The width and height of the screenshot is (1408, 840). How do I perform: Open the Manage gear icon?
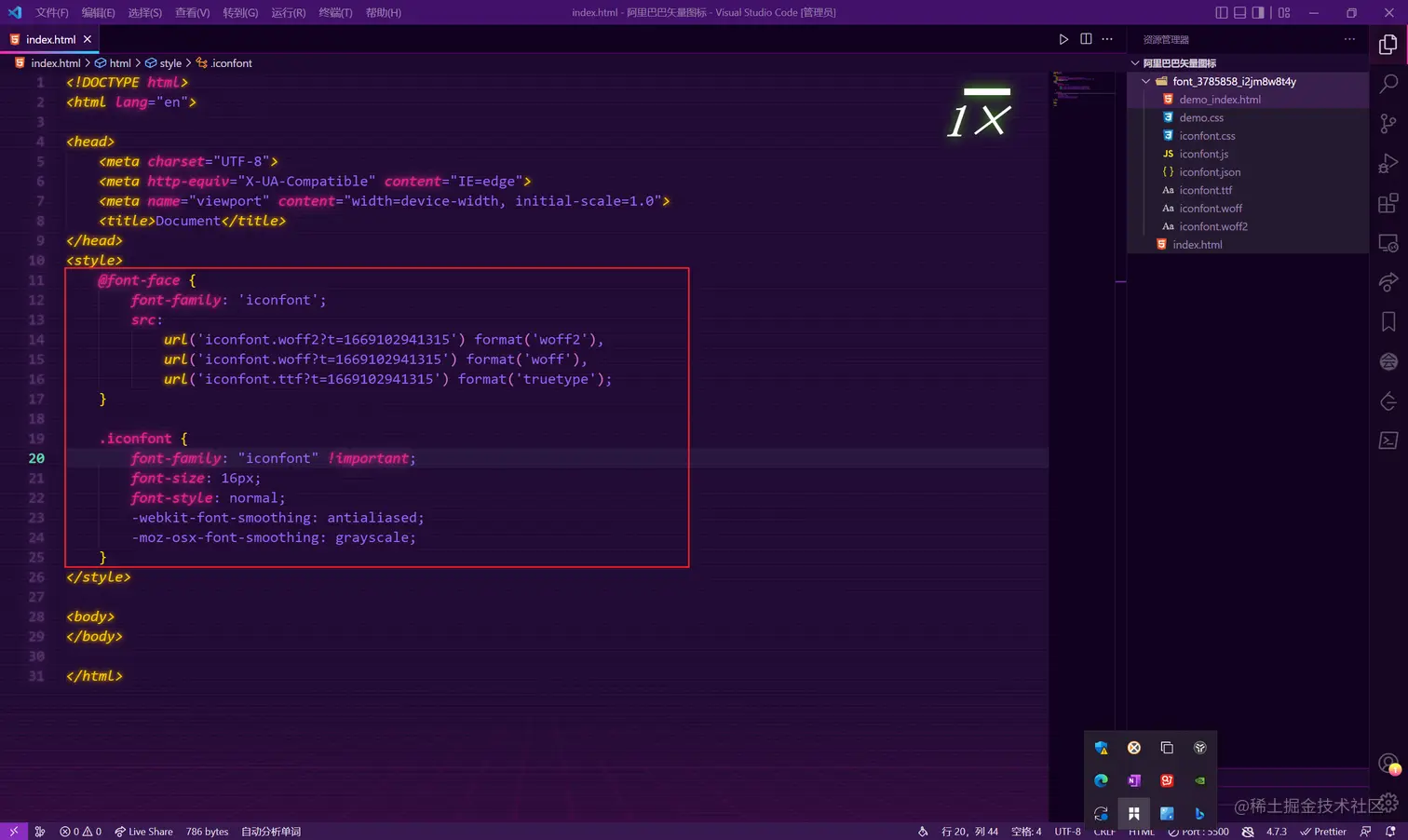(1388, 802)
